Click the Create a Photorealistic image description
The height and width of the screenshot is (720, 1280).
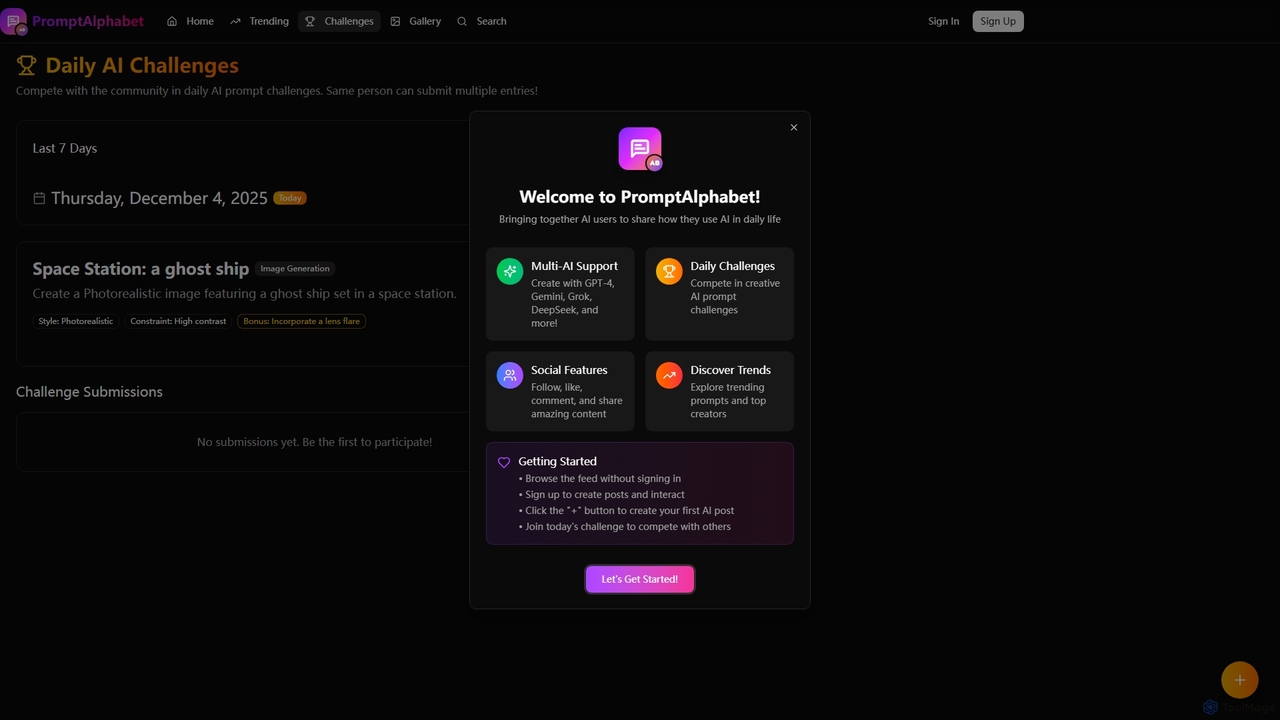tap(244, 294)
